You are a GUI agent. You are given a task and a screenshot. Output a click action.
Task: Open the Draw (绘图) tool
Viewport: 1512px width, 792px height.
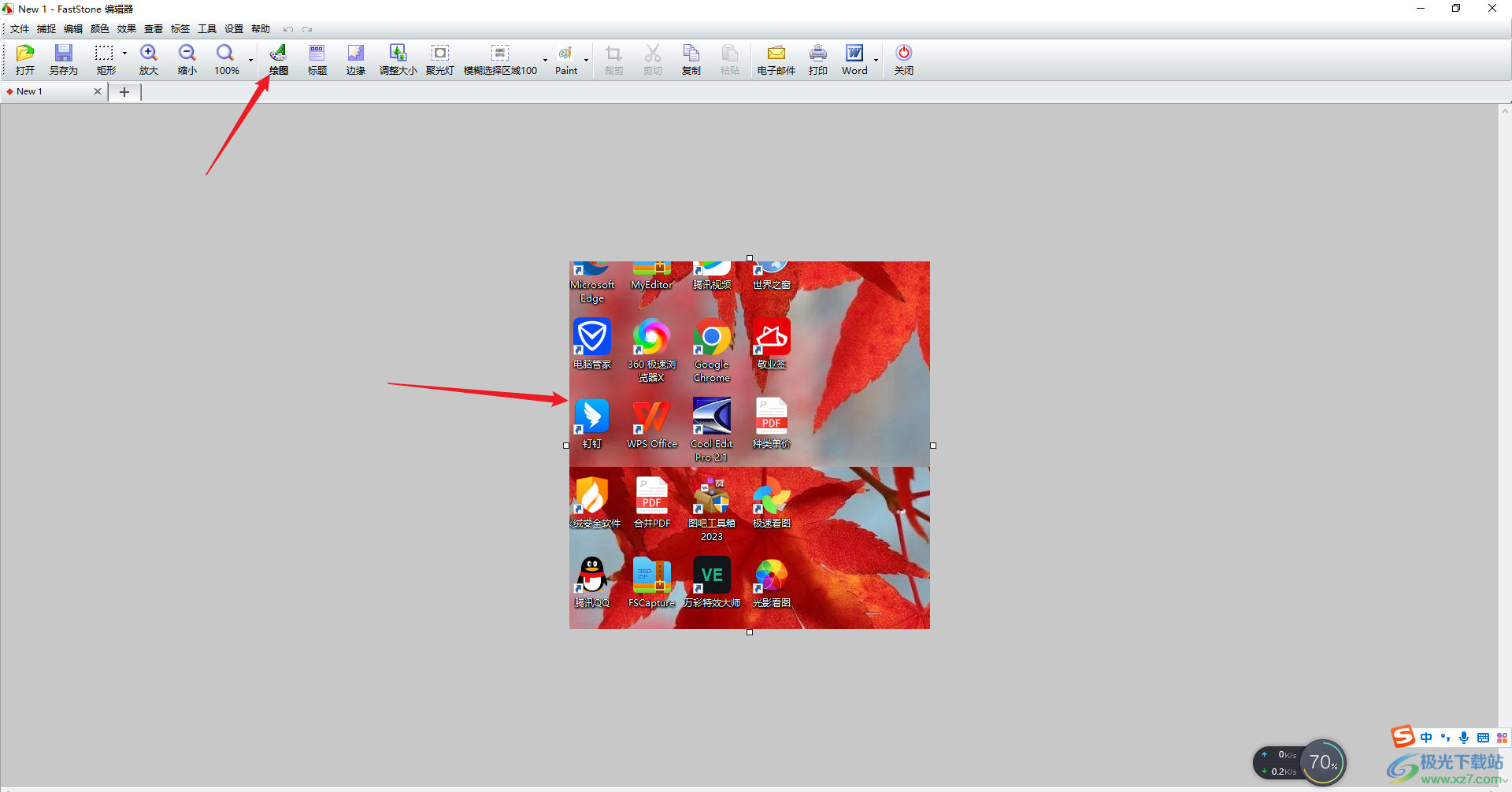(278, 60)
